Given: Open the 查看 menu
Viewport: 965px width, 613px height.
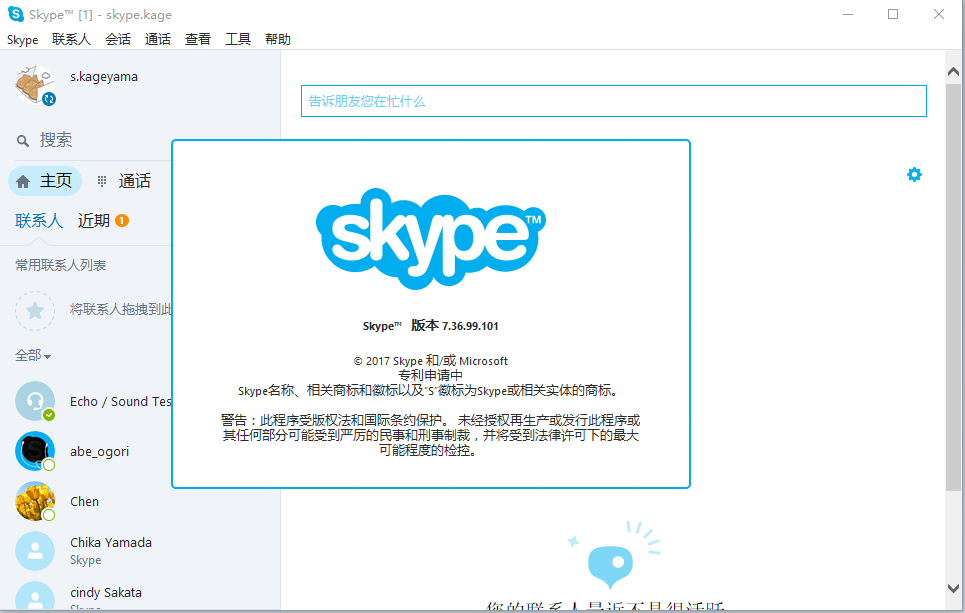Looking at the screenshot, I should tap(198, 39).
